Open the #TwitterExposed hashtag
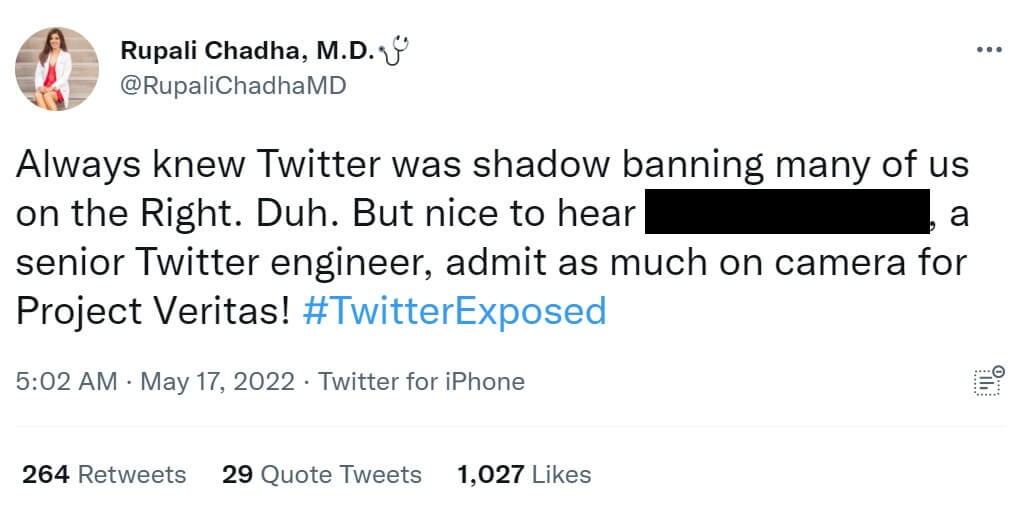Viewport: 1031px width, 513px height. (453, 312)
